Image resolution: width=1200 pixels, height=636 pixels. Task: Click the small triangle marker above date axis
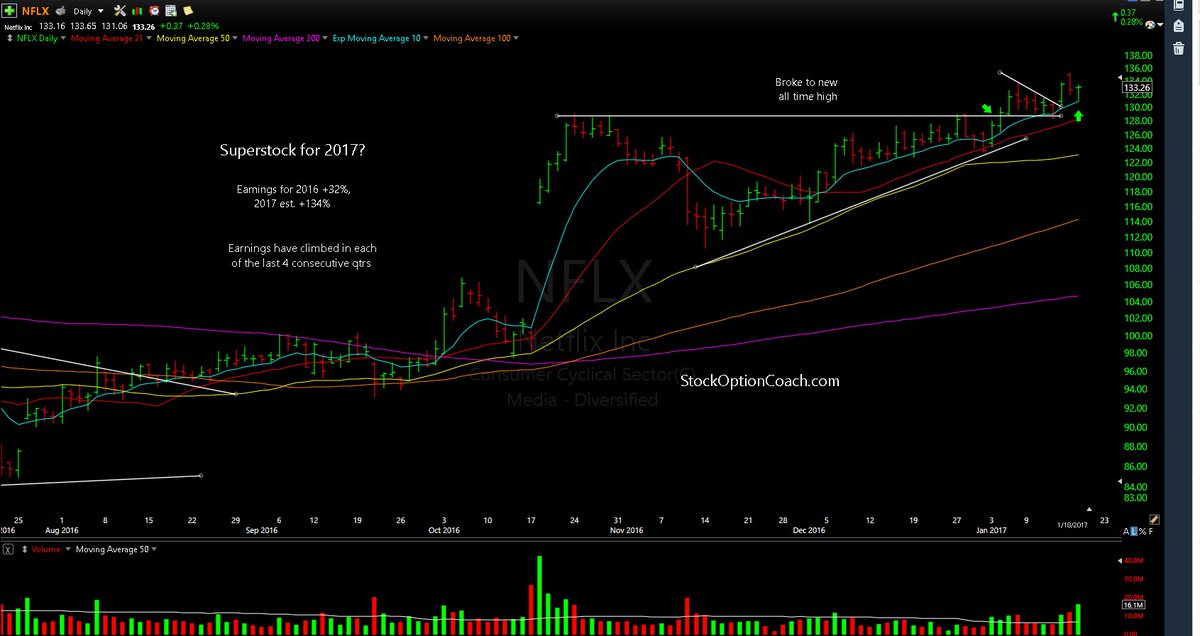coord(1089,509)
